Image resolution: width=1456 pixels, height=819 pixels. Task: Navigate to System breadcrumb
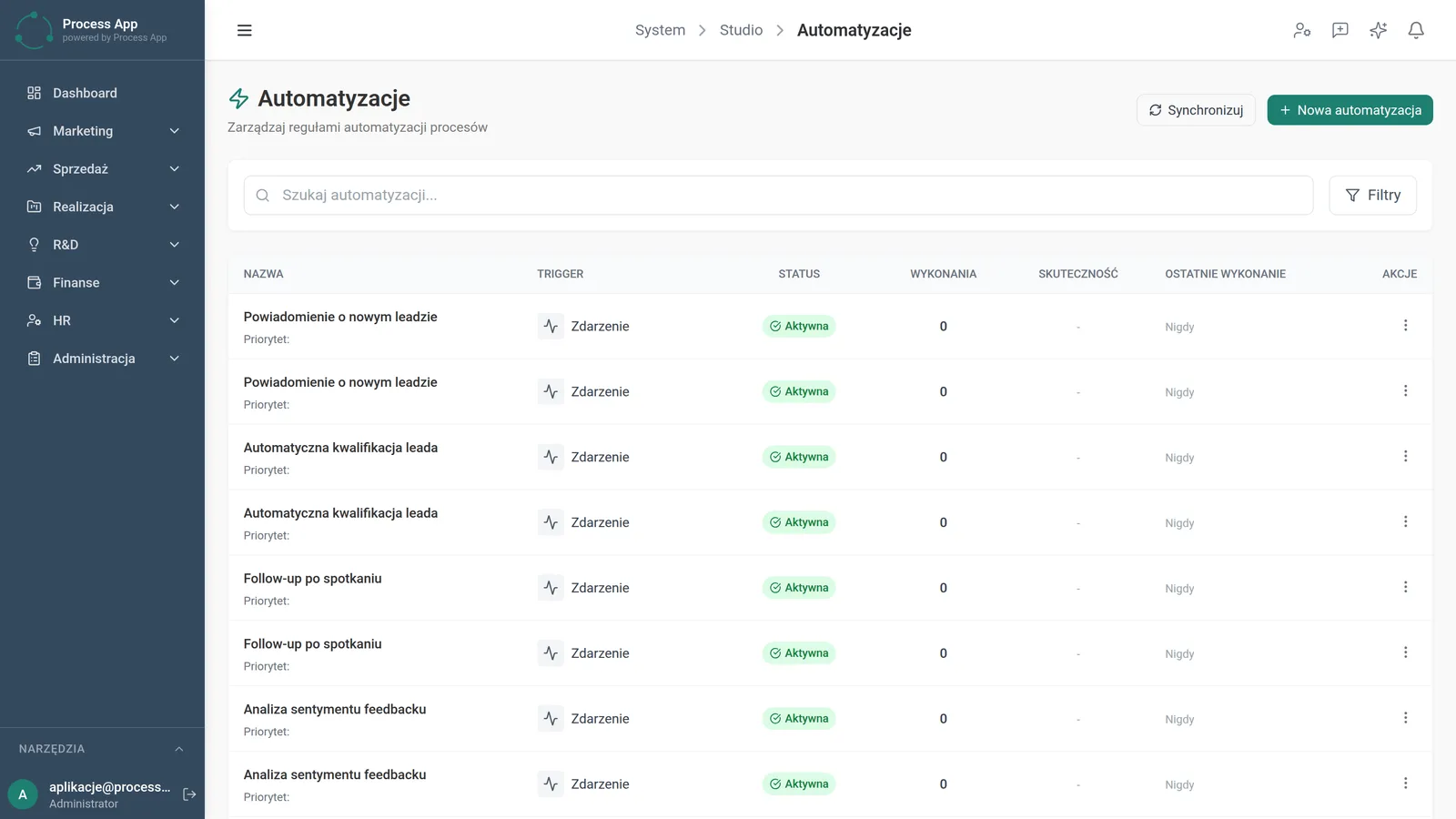click(660, 30)
